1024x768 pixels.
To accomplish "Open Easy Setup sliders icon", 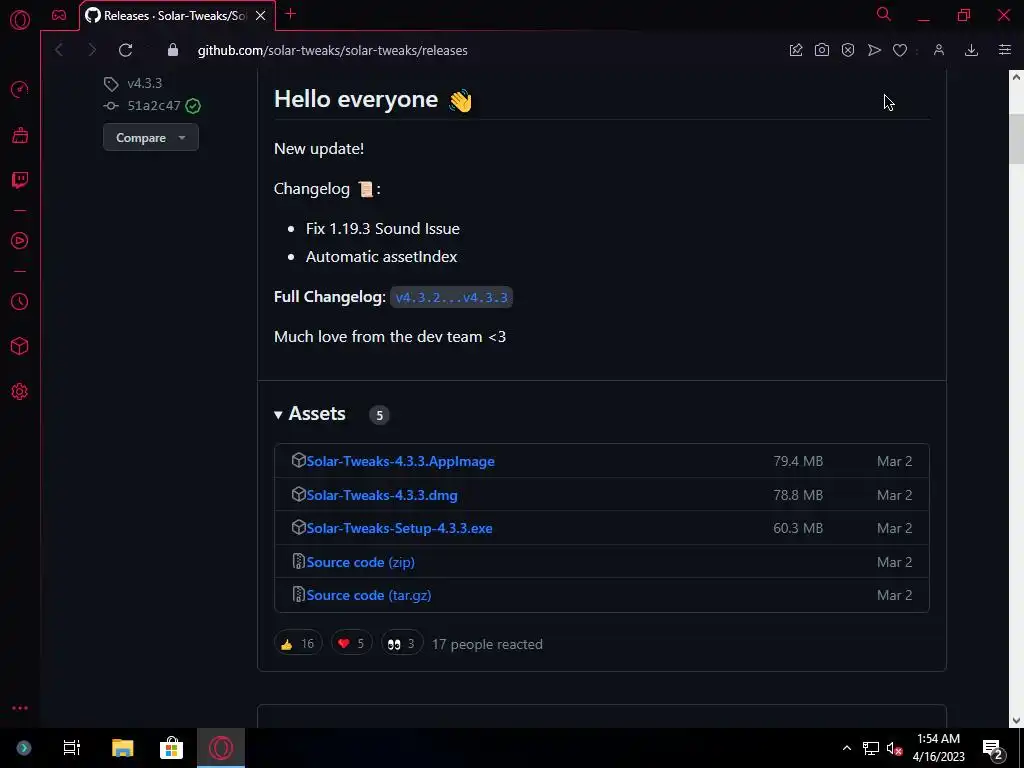I will tap(1004, 50).
